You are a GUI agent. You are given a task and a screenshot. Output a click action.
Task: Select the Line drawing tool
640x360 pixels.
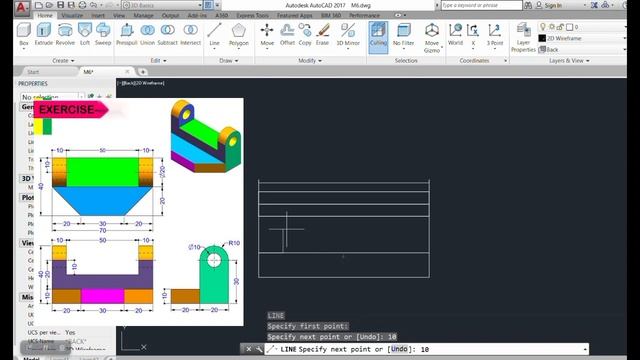tap(214, 35)
